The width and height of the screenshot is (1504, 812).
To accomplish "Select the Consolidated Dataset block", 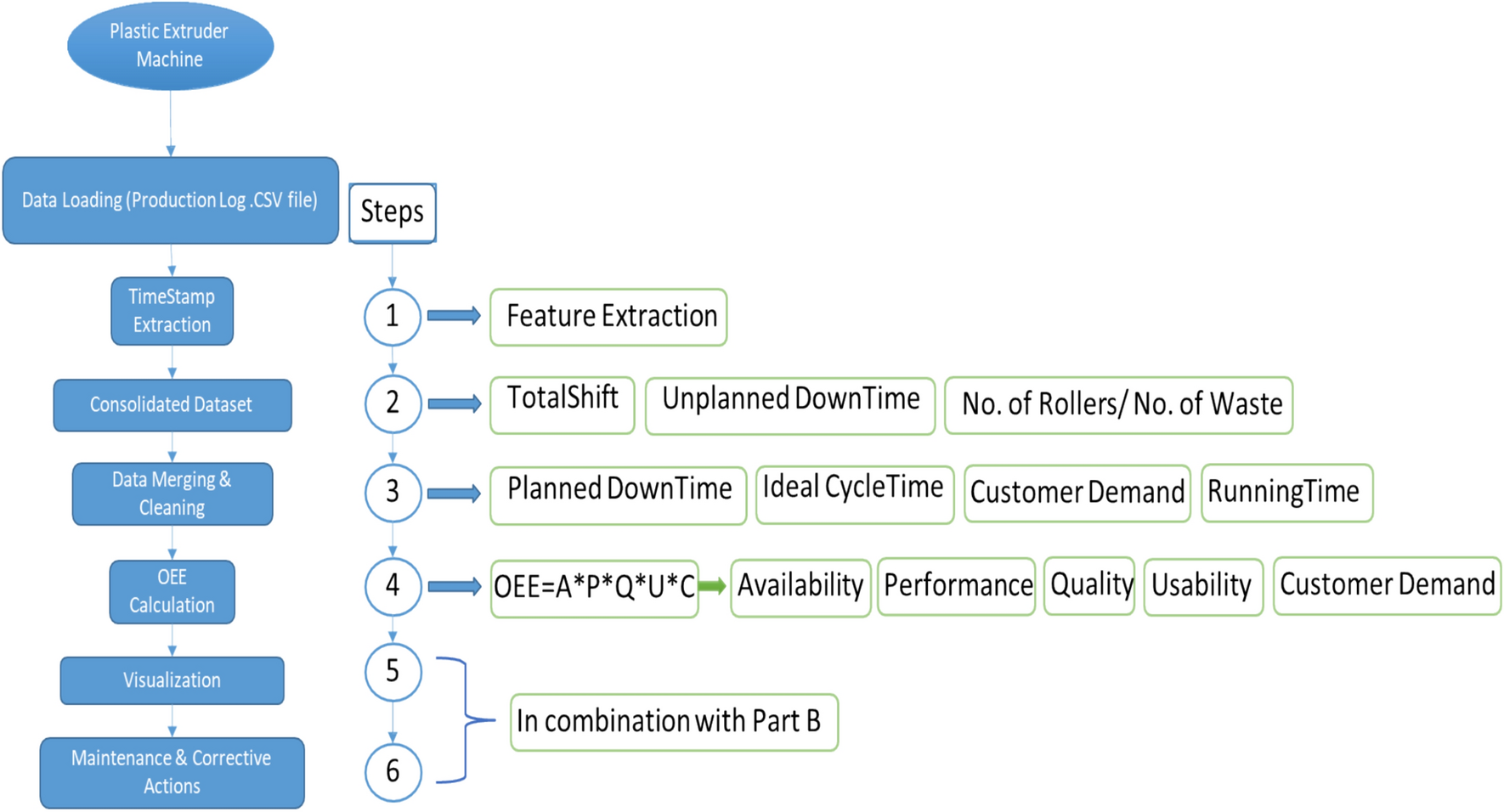I will click(172, 405).
